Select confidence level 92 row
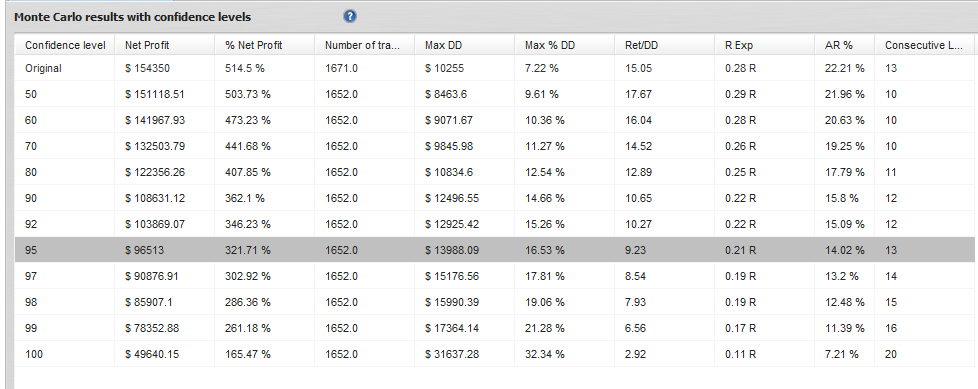 (495, 224)
